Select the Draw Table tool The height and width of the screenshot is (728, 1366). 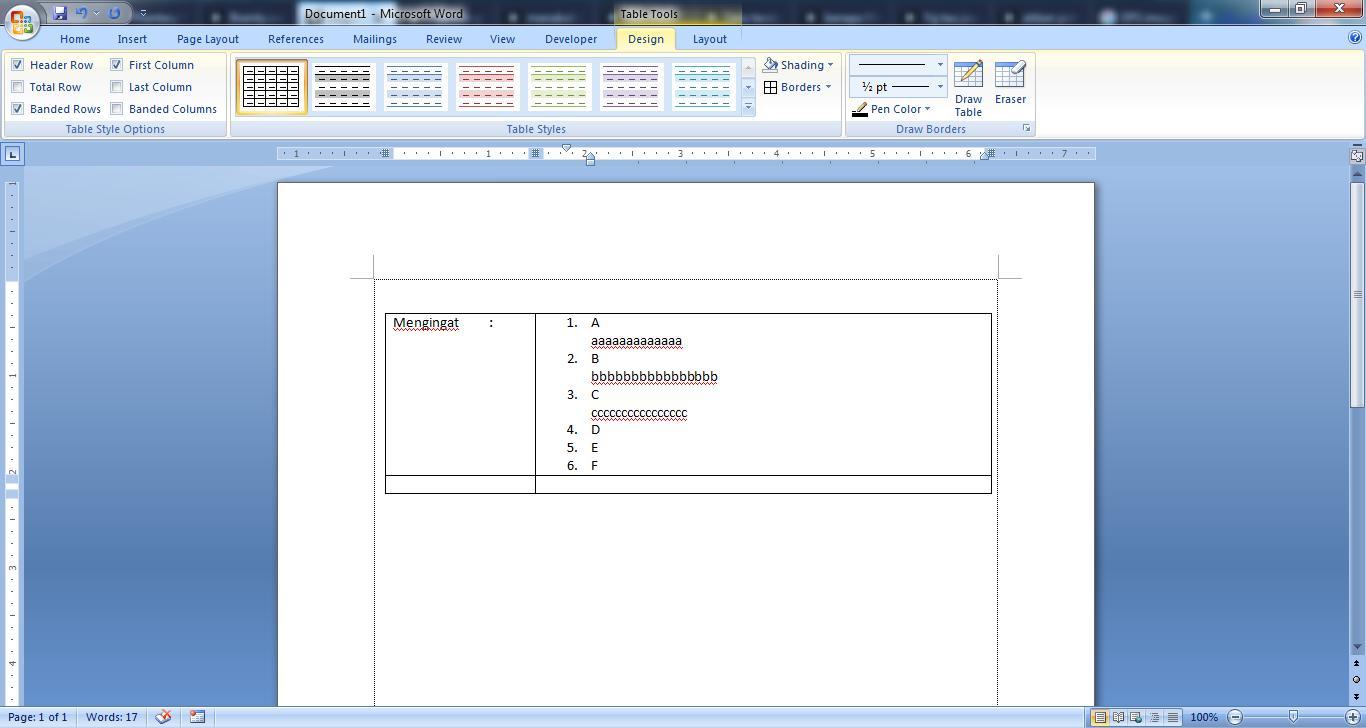pyautogui.click(x=968, y=88)
